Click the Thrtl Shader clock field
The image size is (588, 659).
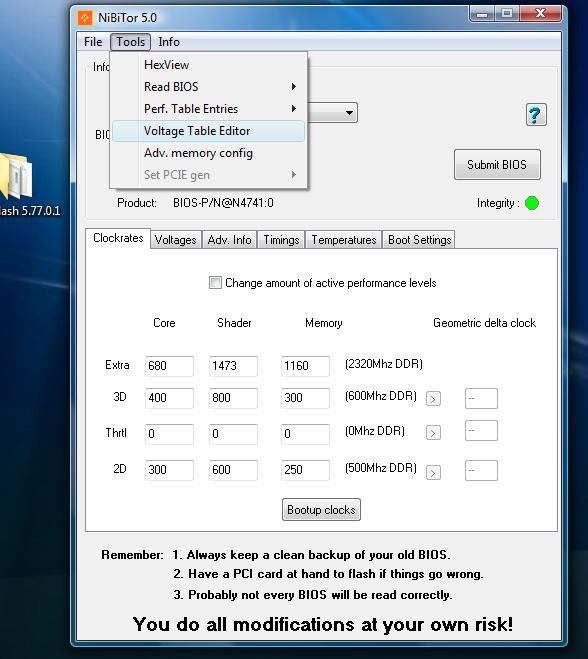pos(233,433)
